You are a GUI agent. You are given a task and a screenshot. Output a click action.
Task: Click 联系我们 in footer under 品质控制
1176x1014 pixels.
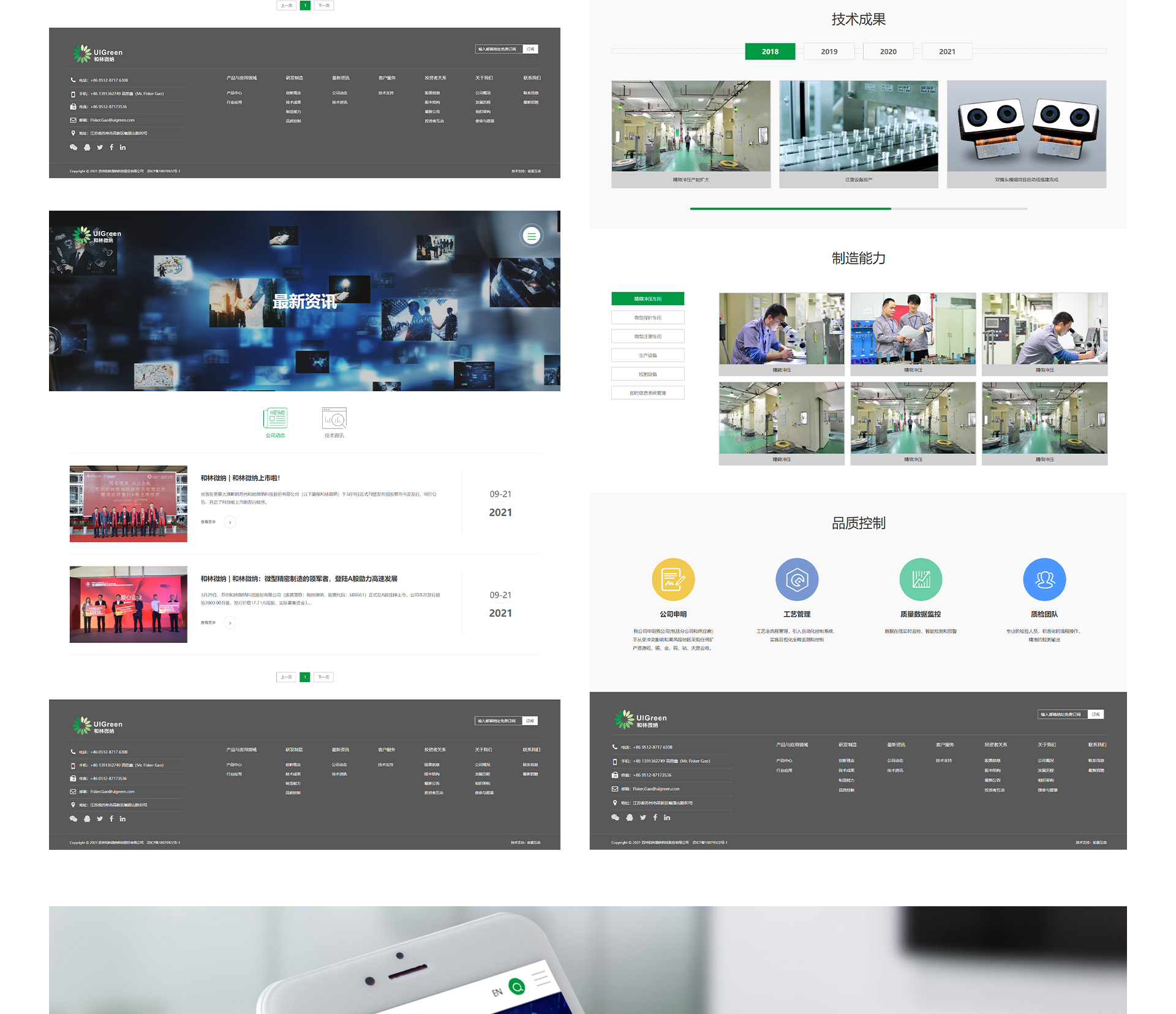point(1097,745)
